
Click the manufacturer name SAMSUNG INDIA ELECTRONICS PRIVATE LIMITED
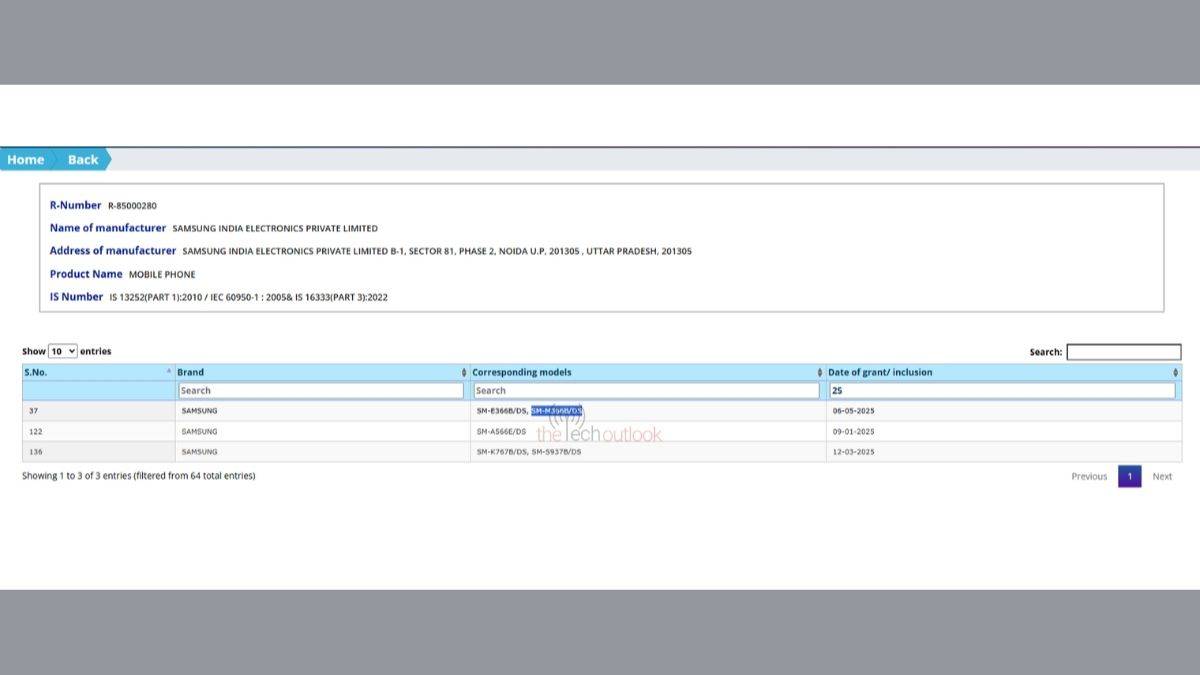tap(275, 229)
